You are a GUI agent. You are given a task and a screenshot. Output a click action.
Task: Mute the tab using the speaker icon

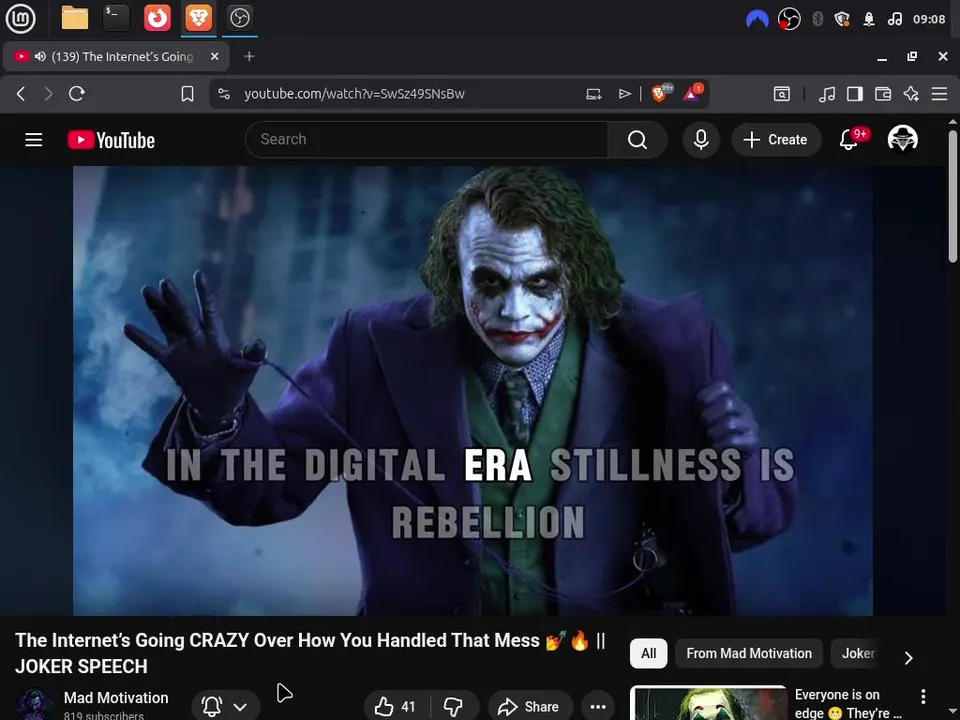(40, 56)
